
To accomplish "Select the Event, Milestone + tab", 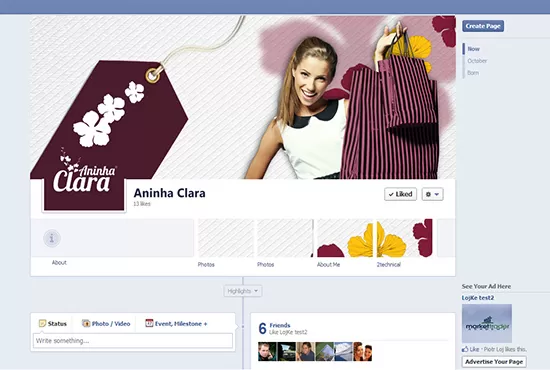I will 176,323.
